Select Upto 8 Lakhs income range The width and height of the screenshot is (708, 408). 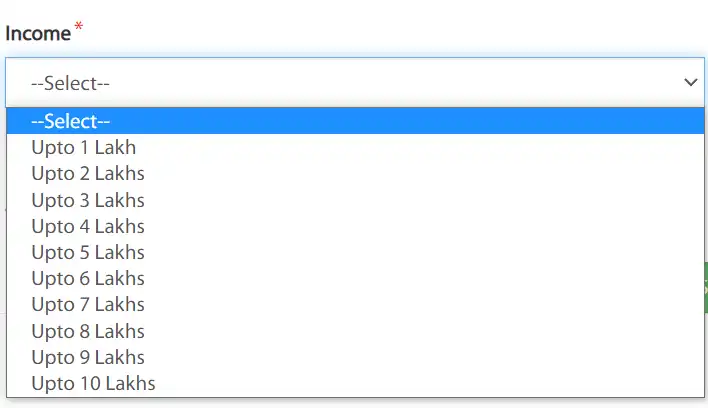(88, 331)
